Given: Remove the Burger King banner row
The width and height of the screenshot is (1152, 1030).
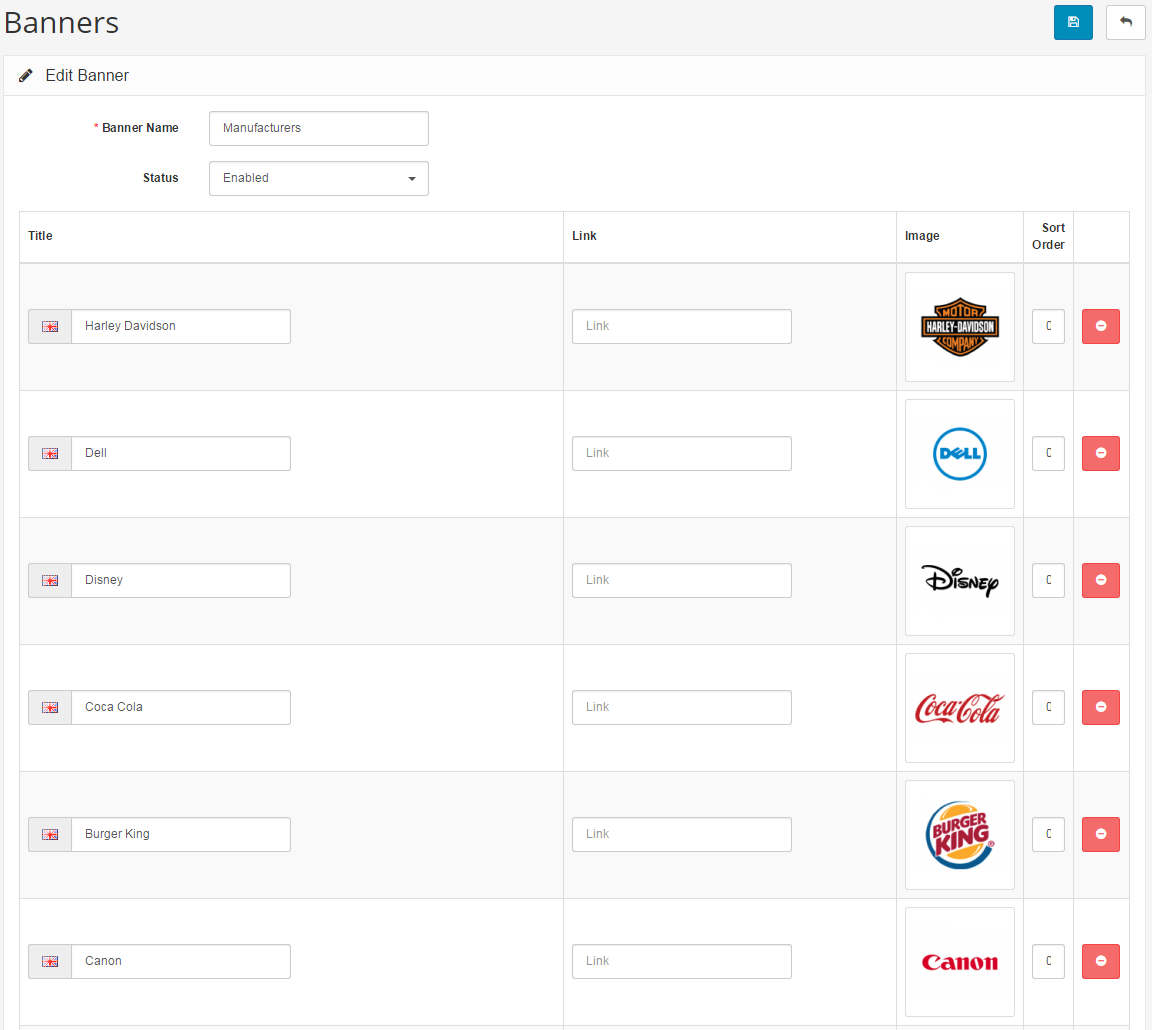Looking at the screenshot, I should (x=1101, y=835).
